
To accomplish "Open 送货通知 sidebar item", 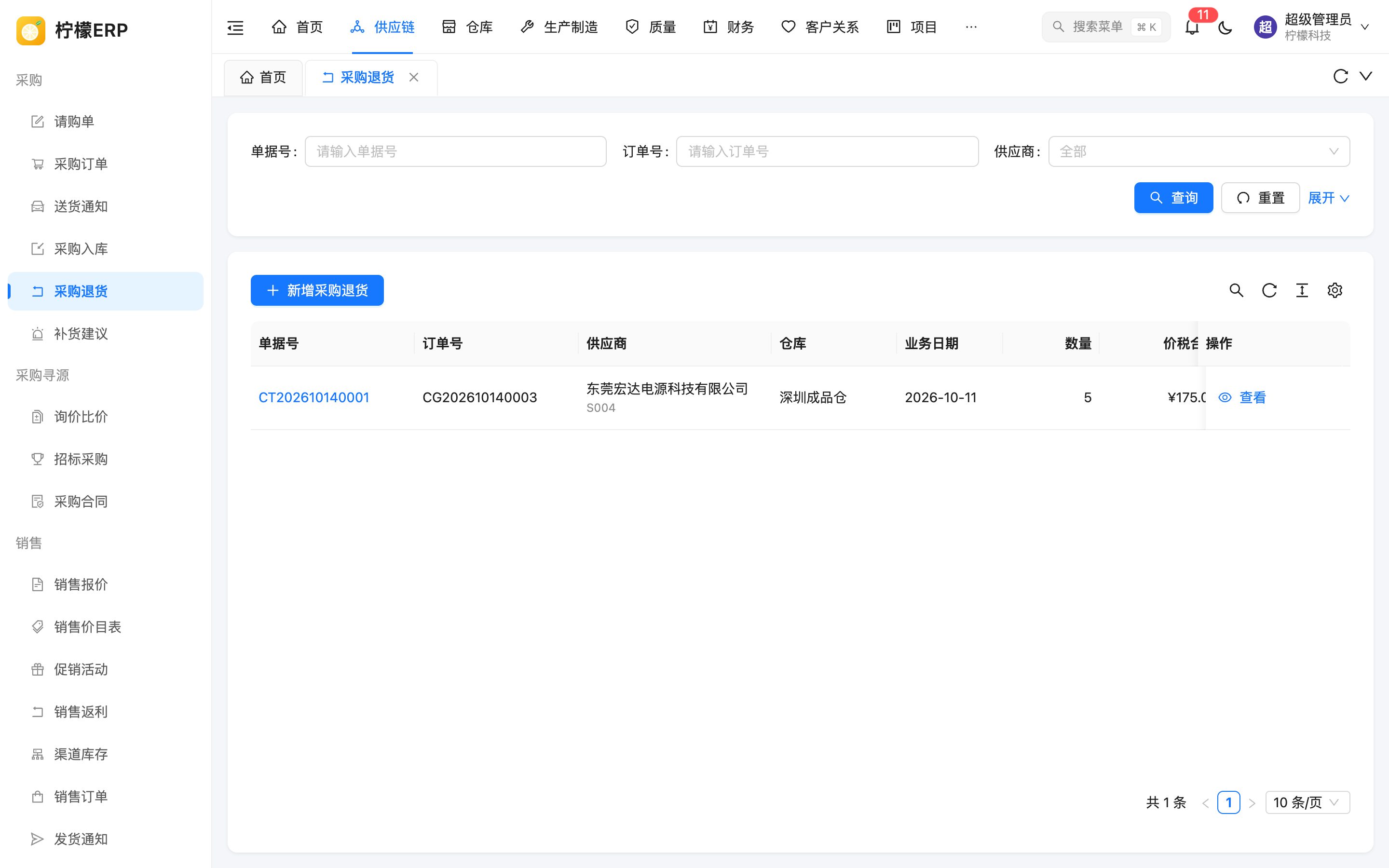I will tap(106, 207).
